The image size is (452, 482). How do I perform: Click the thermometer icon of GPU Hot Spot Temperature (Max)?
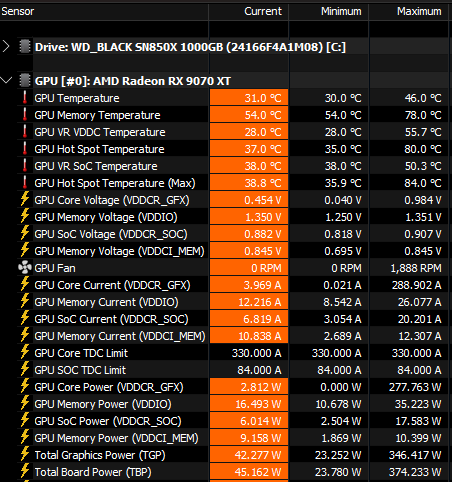(x=25, y=182)
